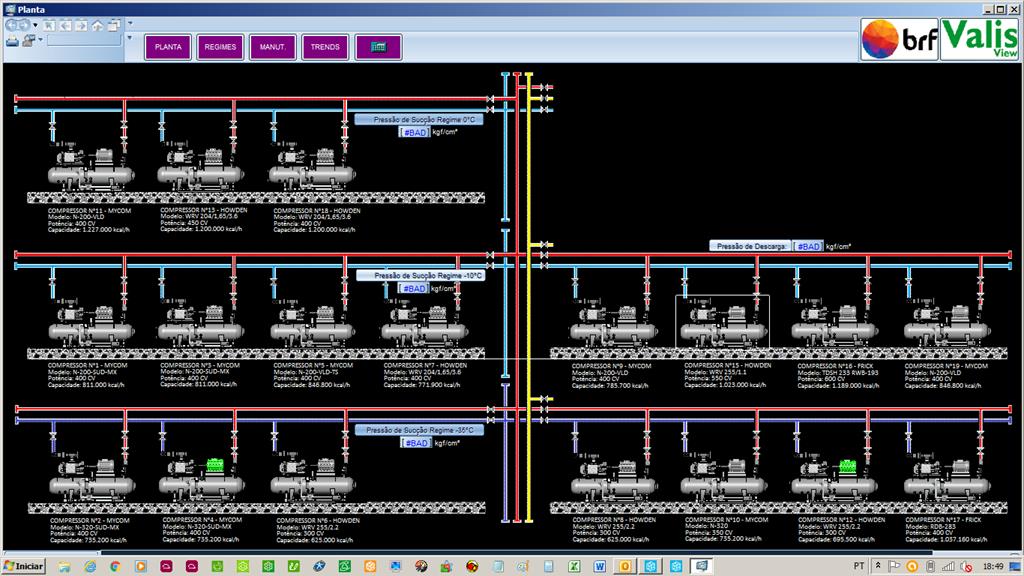Open the MANUT. maintenance screen
Image resolution: width=1024 pixels, height=576 pixels.
[272, 47]
